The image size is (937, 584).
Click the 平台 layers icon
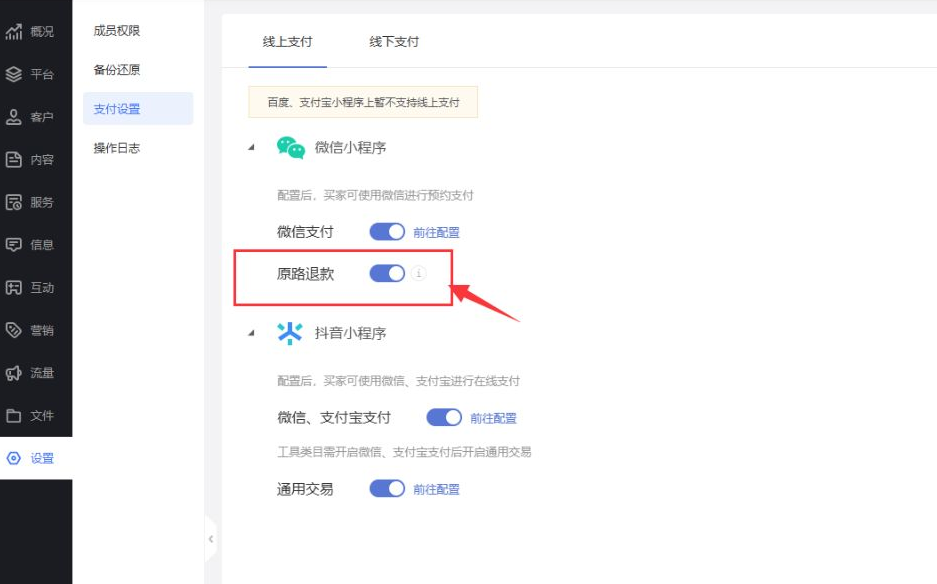click(x=14, y=74)
